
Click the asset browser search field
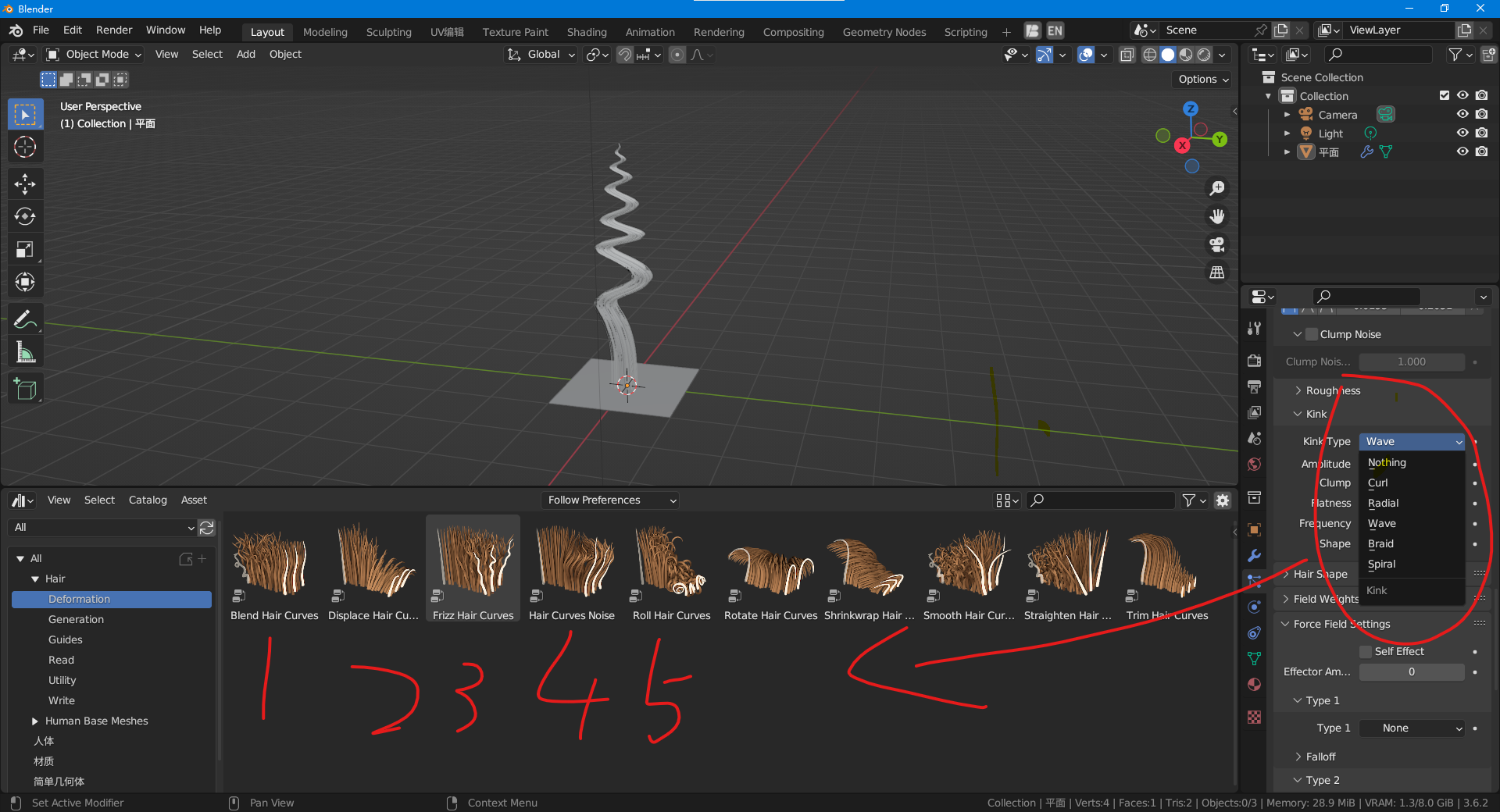pos(1101,500)
